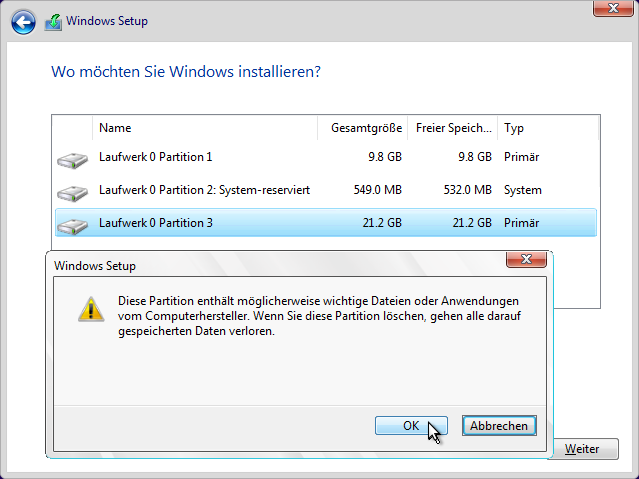This screenshot has width=639, height=479.
Task: Click the Weiter button
Action: point(586,449)
